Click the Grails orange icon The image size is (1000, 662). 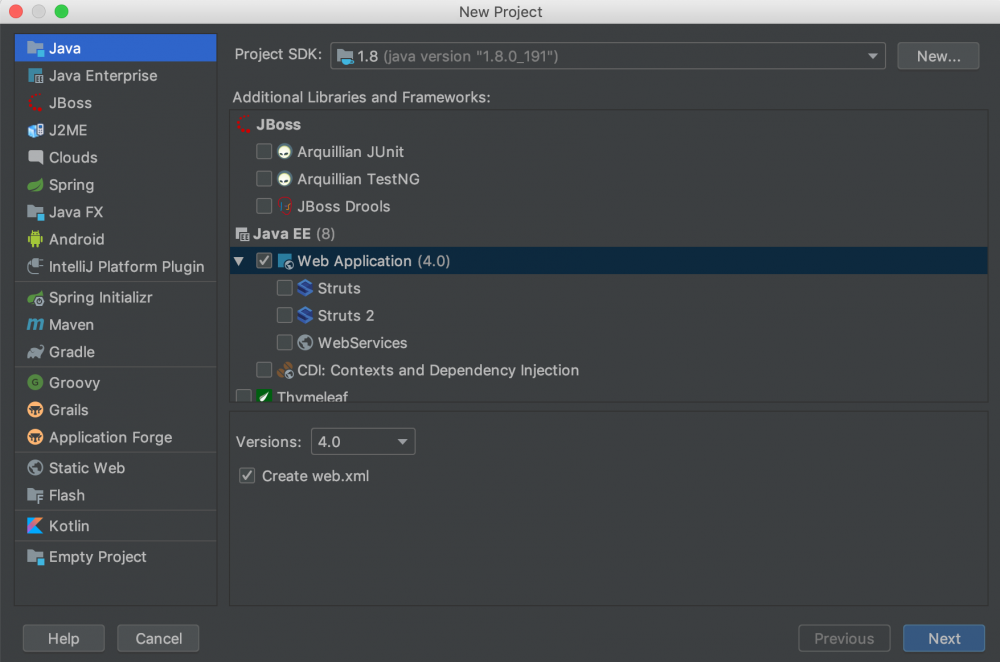tap(35, 410)
